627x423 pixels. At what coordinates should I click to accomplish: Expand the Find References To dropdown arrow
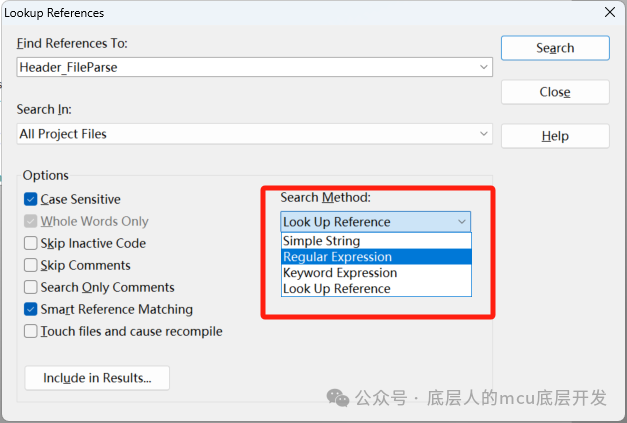point(484,67)
